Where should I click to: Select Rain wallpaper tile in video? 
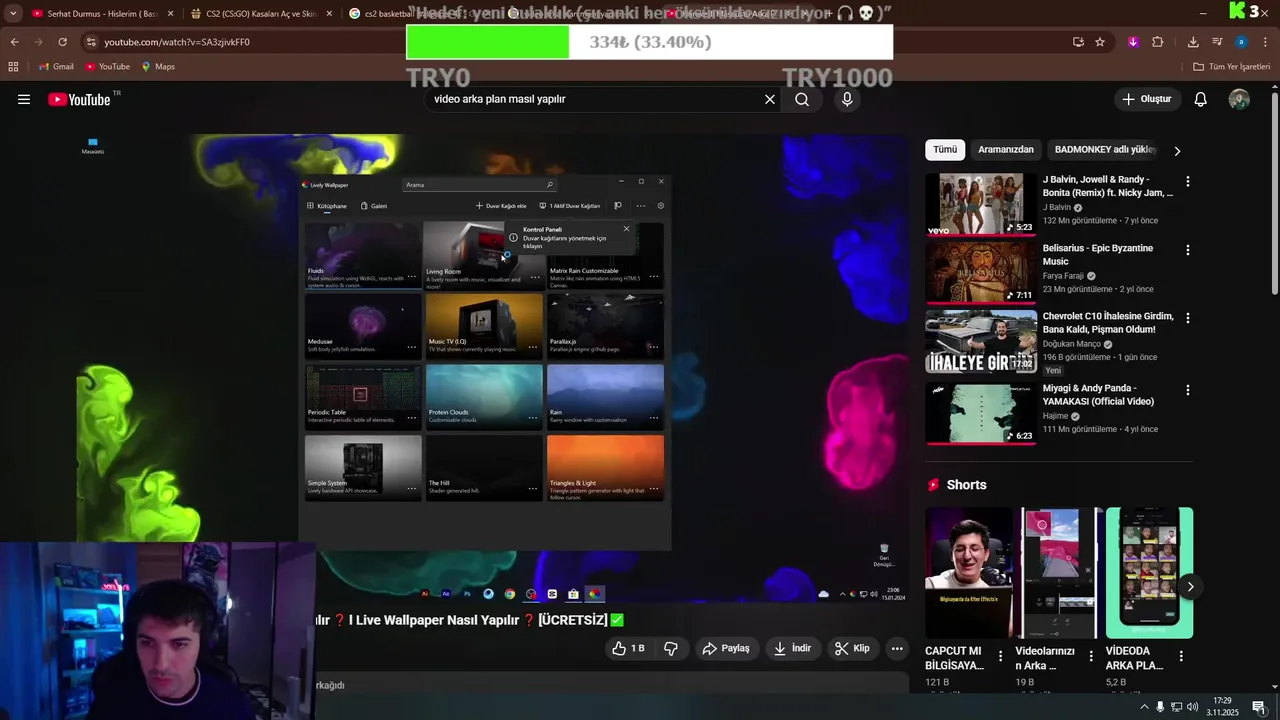(605, 395)
